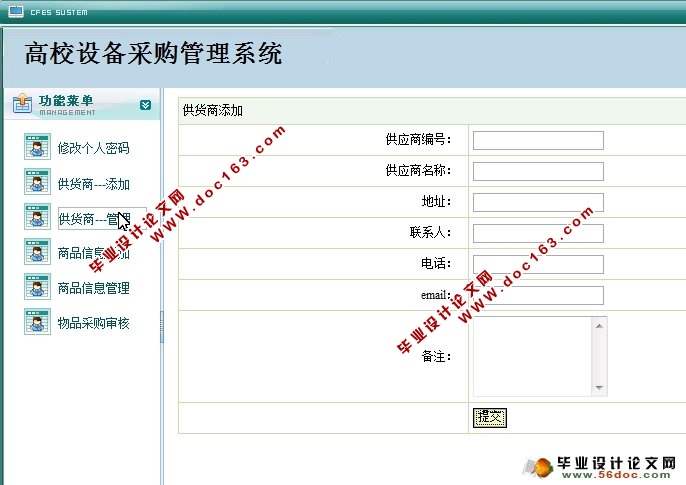Screen dimensions: 686x485
Task: Click the 电话: label
Action: point(436,264)
